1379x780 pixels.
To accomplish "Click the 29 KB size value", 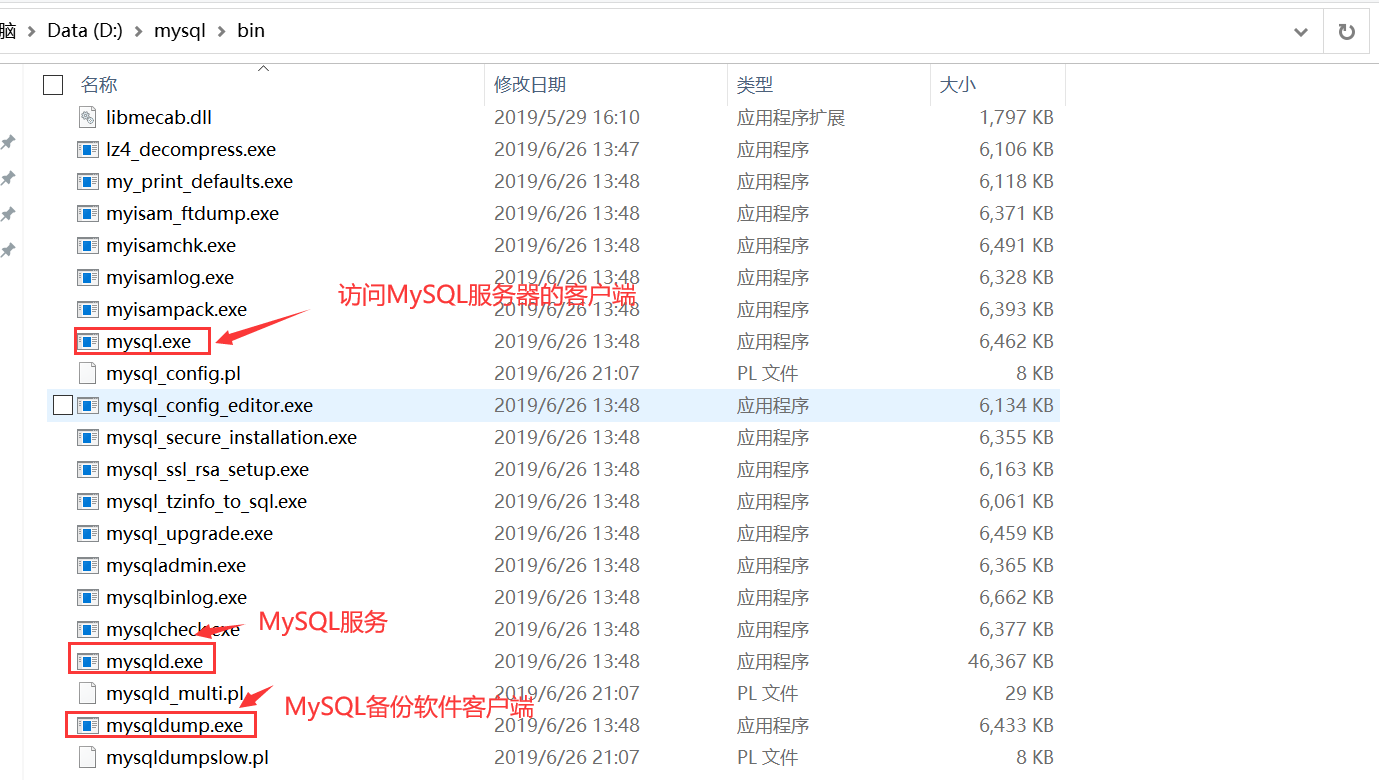I will [1029, 693].
